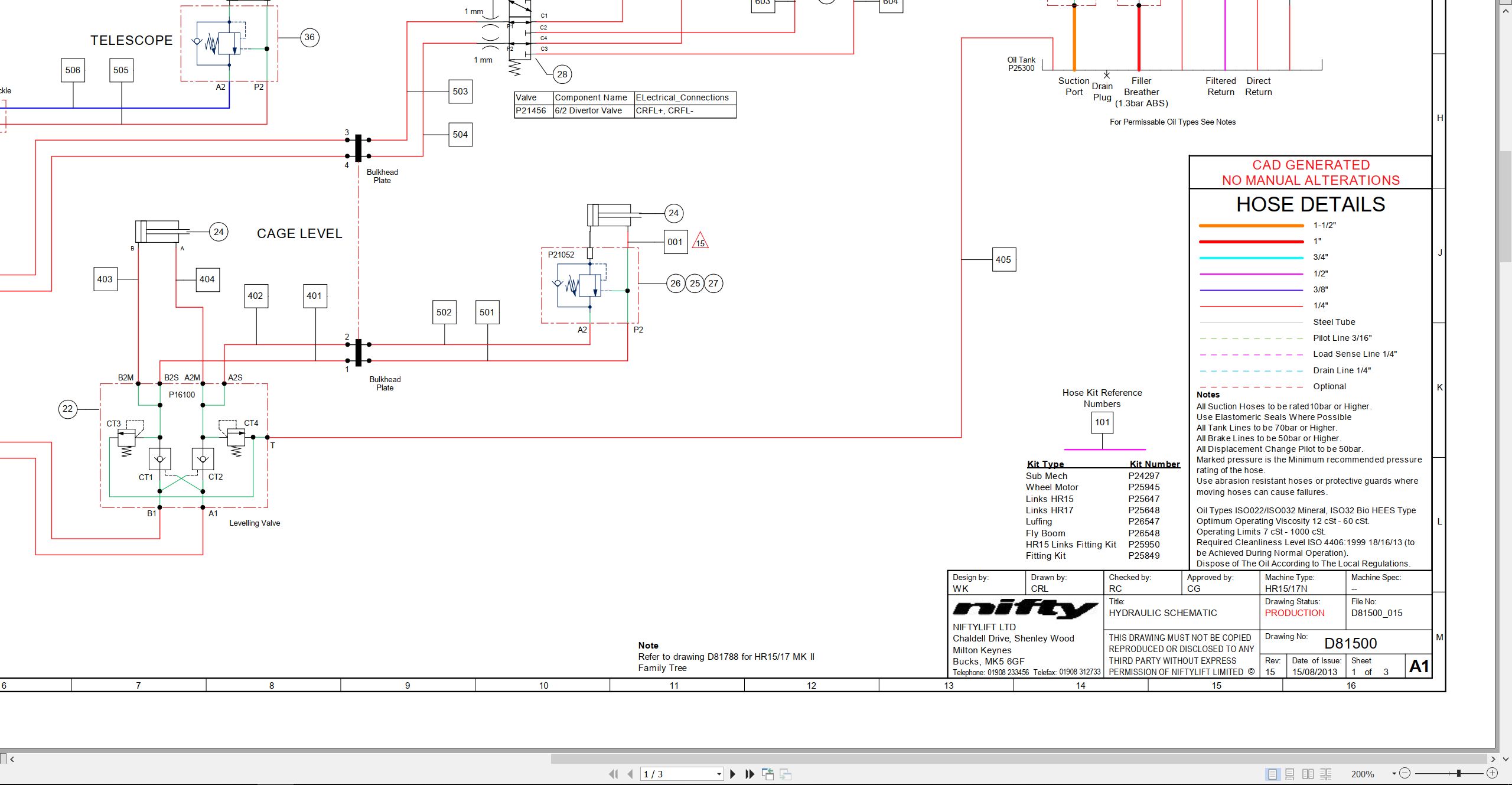Viewport: 1512px width, 785px height.
Task: Click the zoom out minus icon
Action: (1405, 773)
